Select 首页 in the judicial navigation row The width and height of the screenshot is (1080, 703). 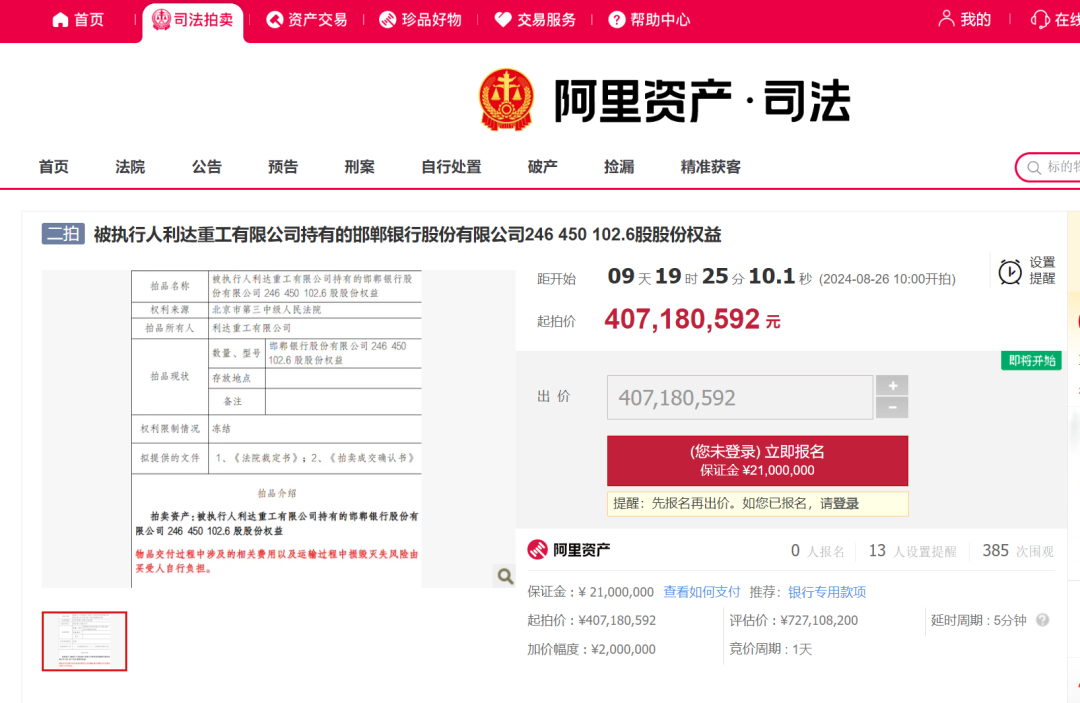[x=54, y=167]
